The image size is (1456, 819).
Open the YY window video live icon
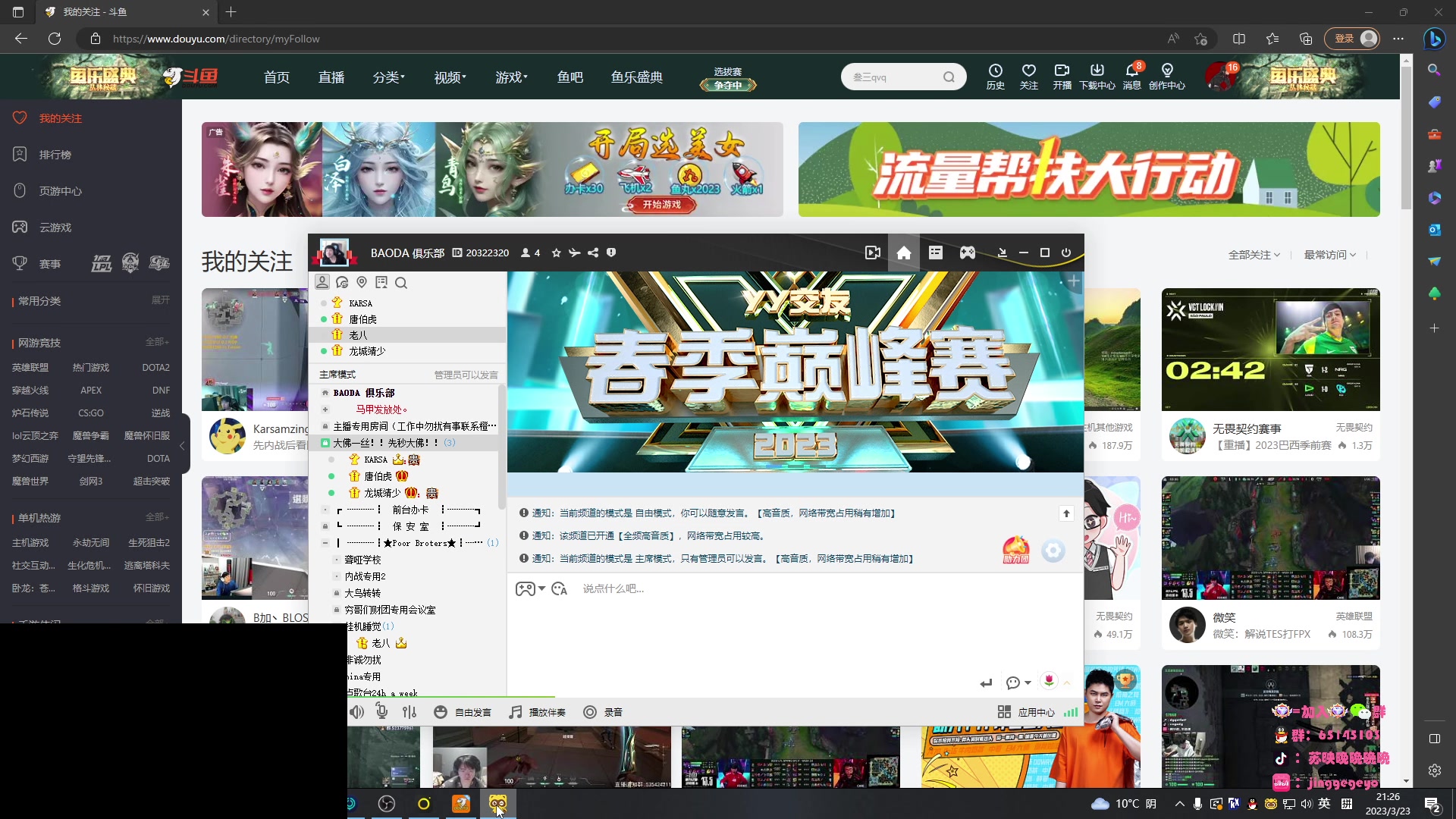pyautogui.click(x=872, y=253)
